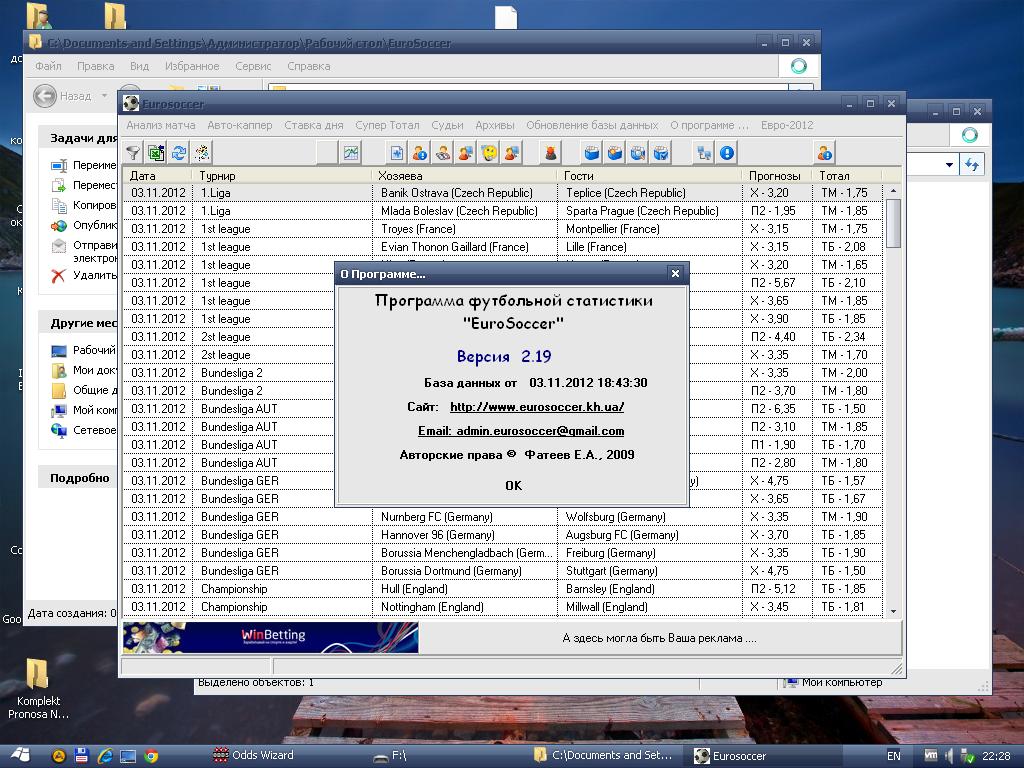This screenshot has width=1024, height=768.
Task: Click the volume speaker tray icon
Action: click(x=949, y=756)
